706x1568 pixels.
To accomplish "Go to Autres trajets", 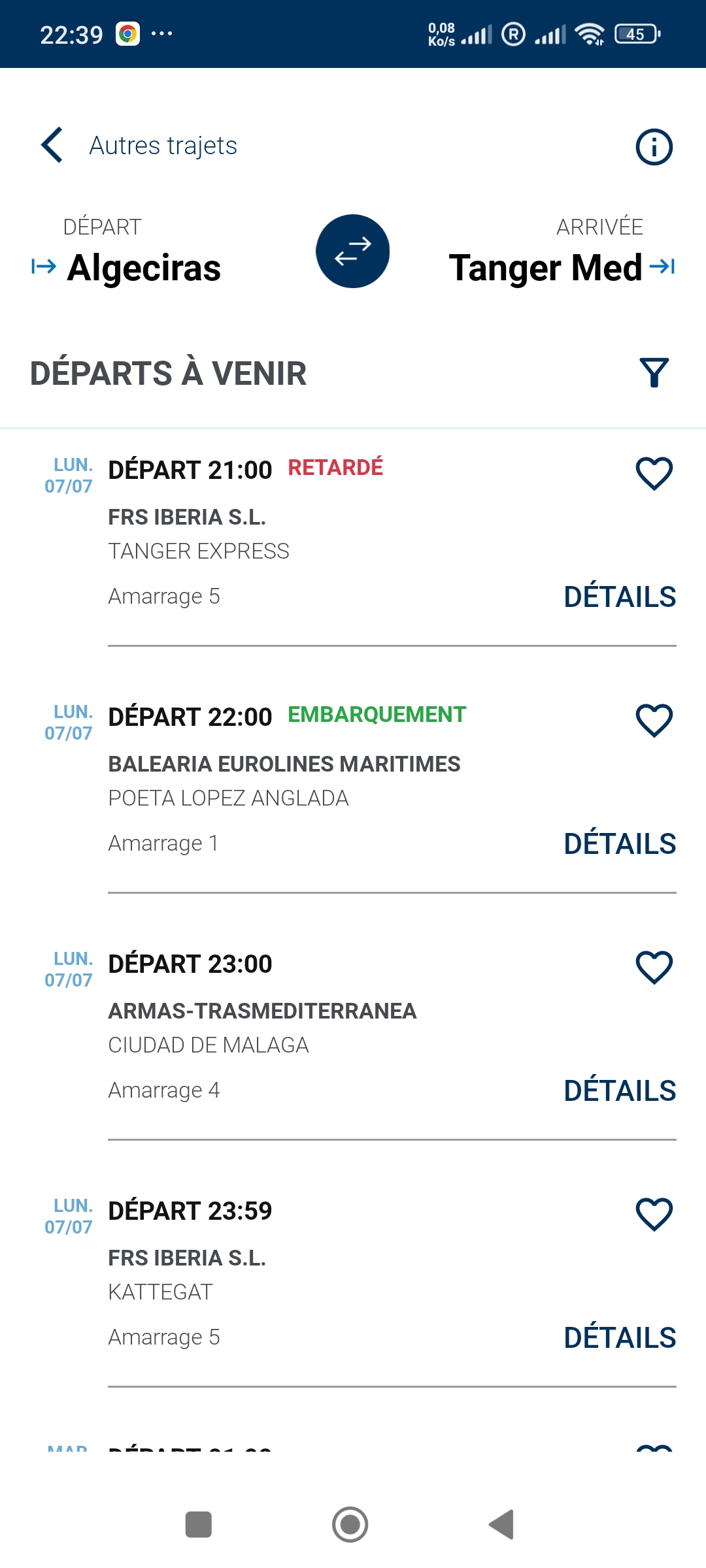I will (x=163, y=146).
